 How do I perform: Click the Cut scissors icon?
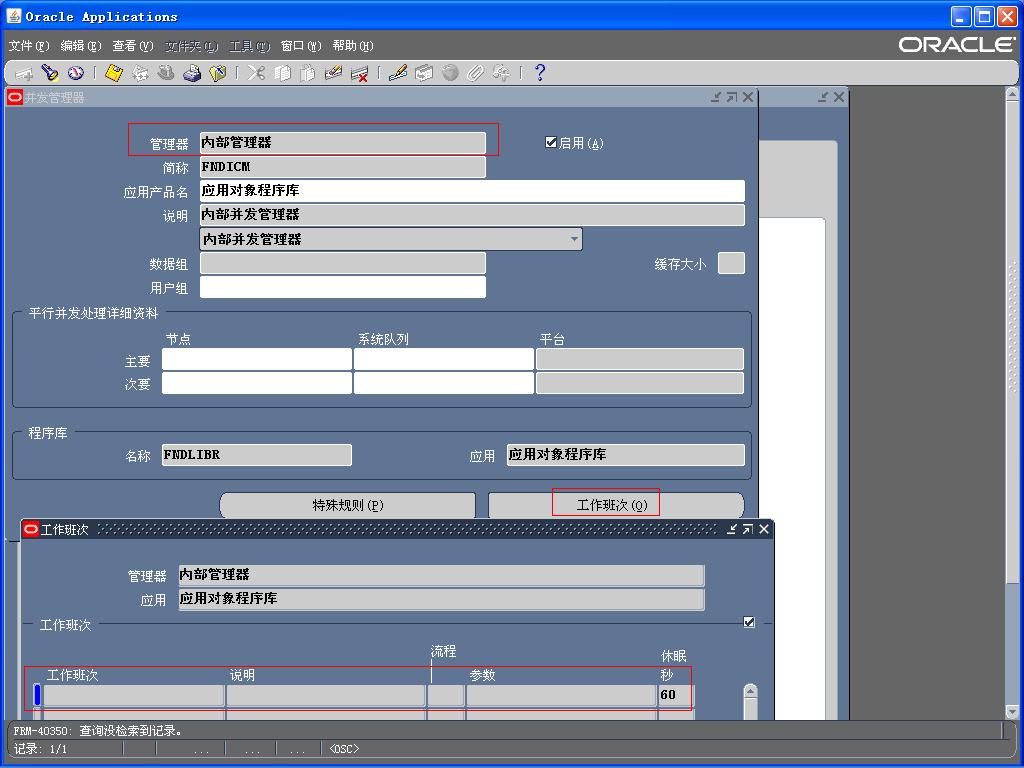click(256, 73)
